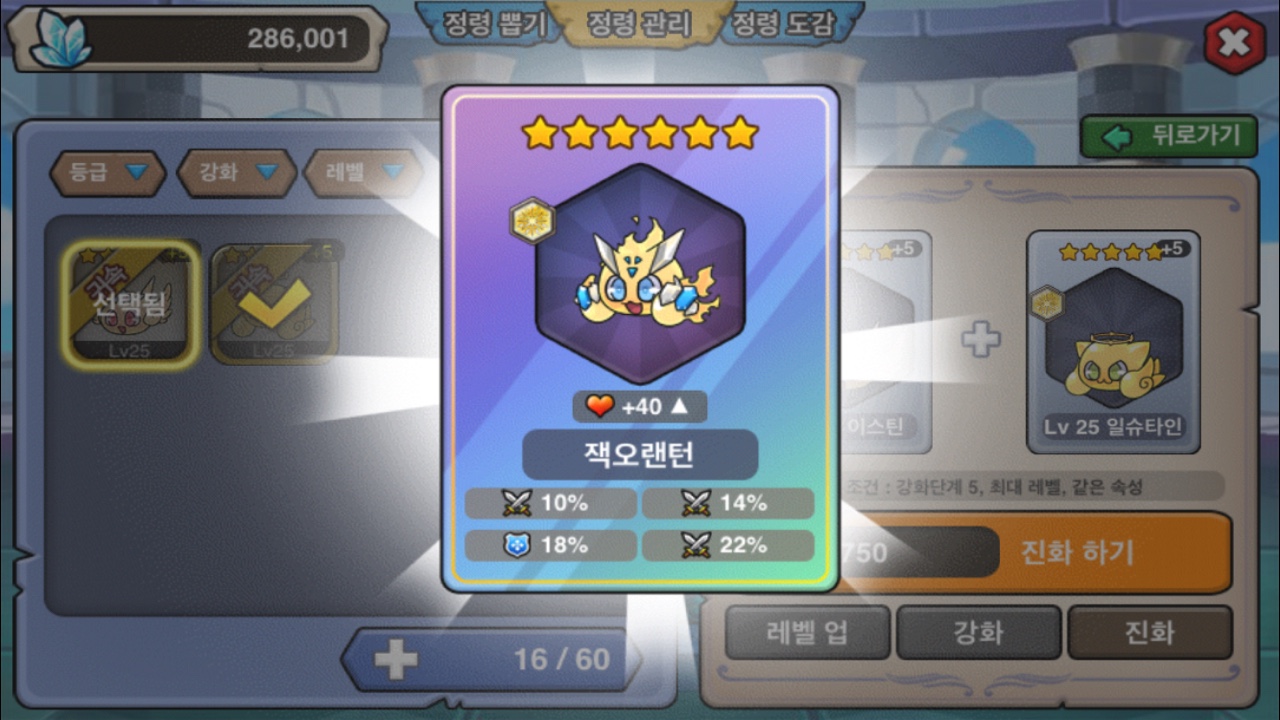Screen dimensions: 1280x720
Task: Close the spirit screen with red X
Action: click(1234, 42)
